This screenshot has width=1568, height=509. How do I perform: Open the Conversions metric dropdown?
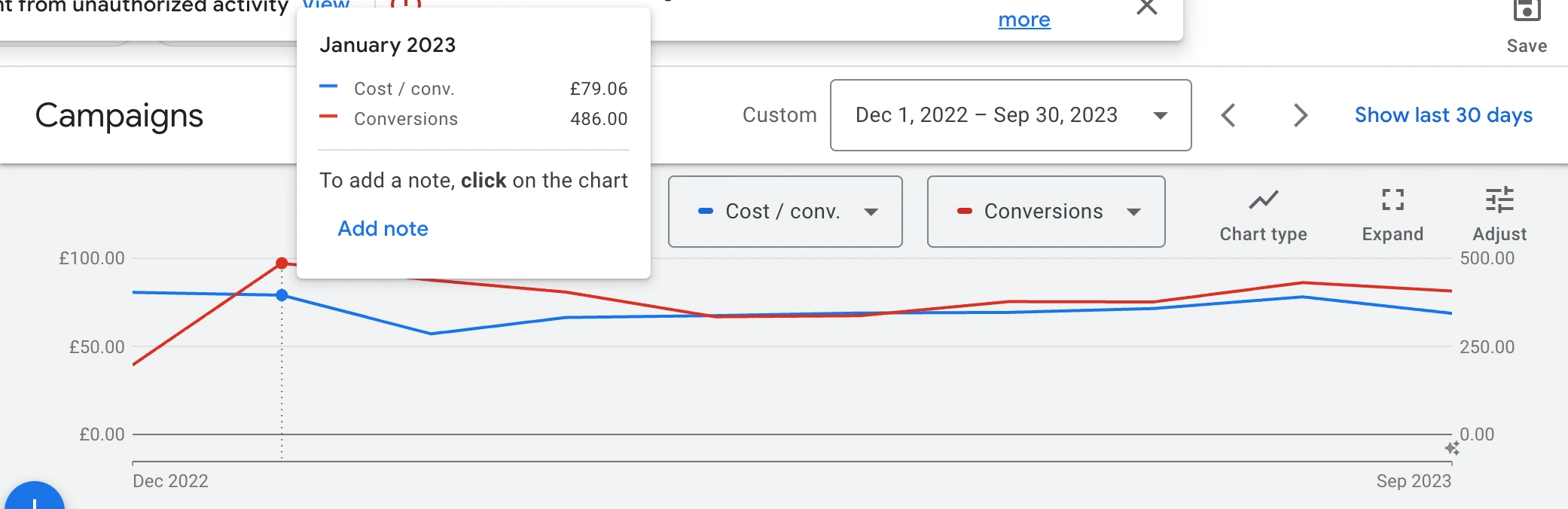1045,212
